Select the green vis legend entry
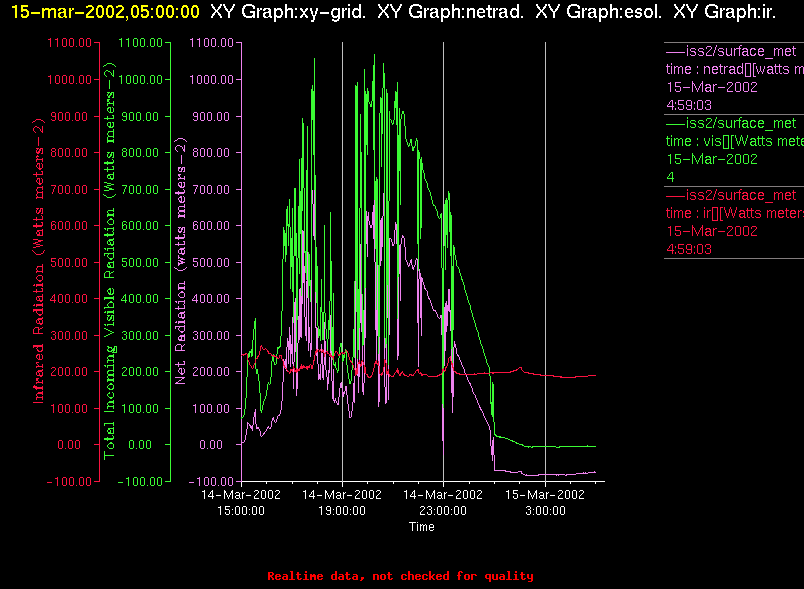This screenshot has height=589, width=804. (734, 150)
